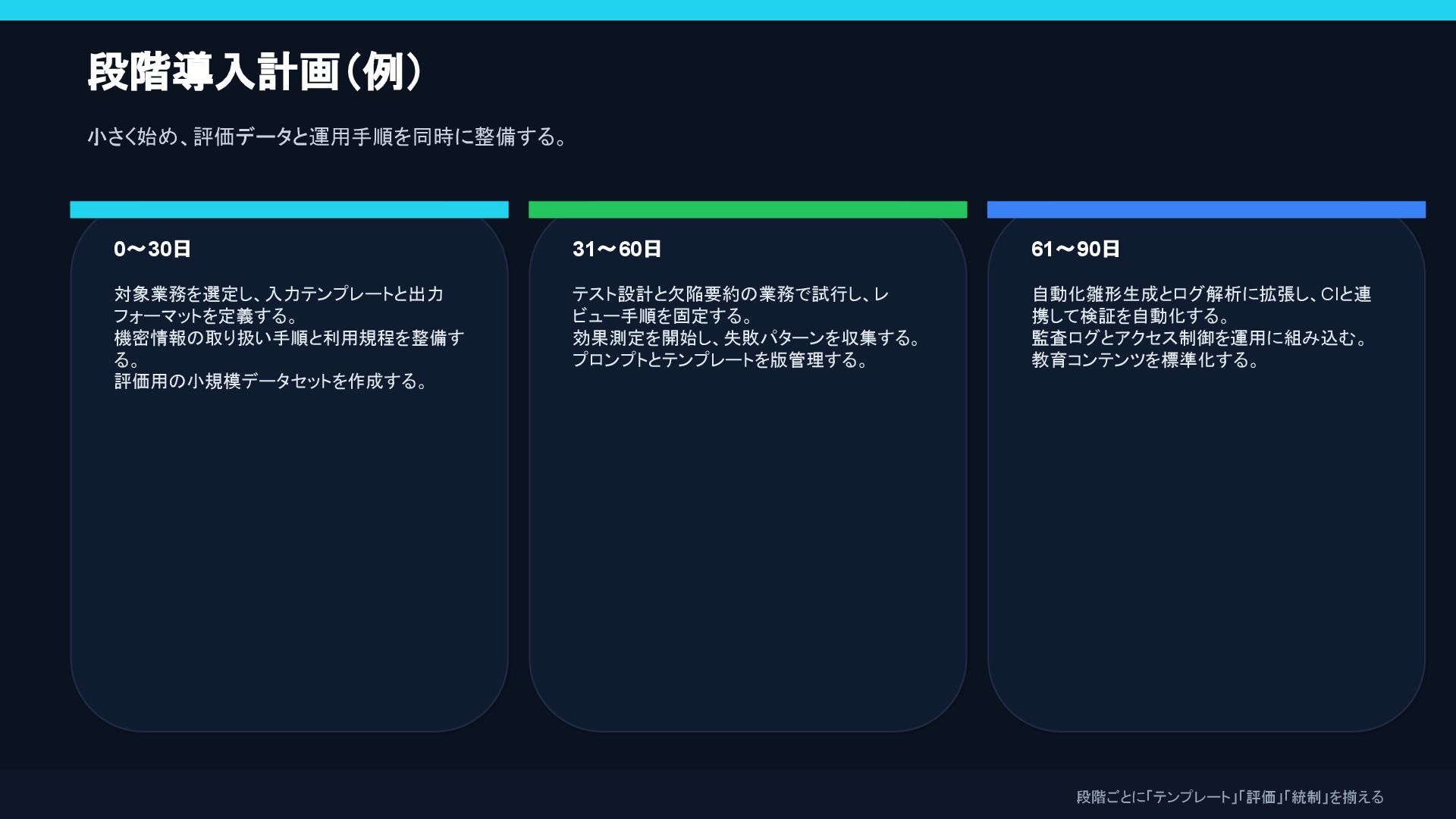The width and height of the screenshot is (1456, 819).
Task: Click the footer note 段階ごとに「テンプレート」
Action: pos(1229,797)
